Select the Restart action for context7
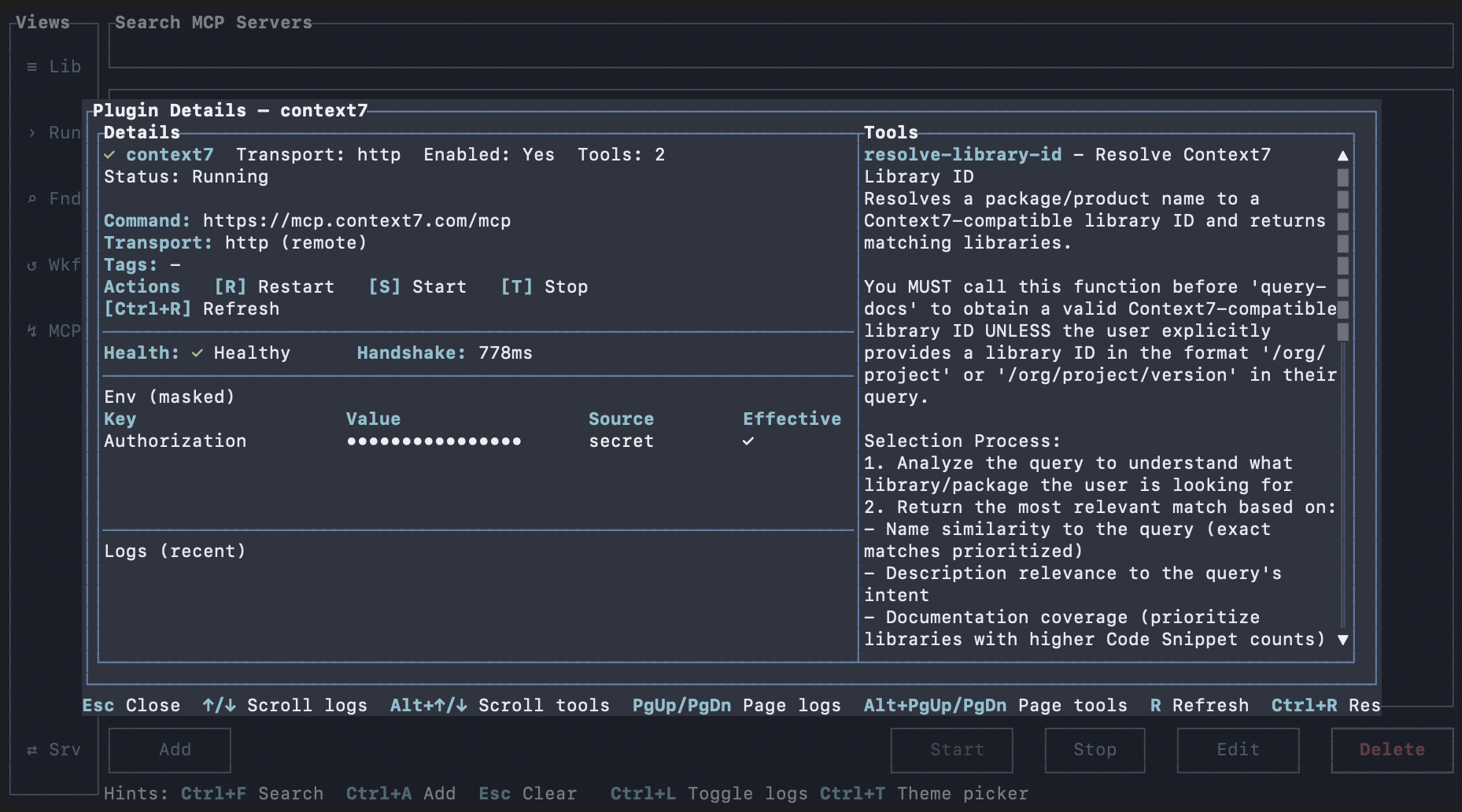 click(x=273, y=286)
